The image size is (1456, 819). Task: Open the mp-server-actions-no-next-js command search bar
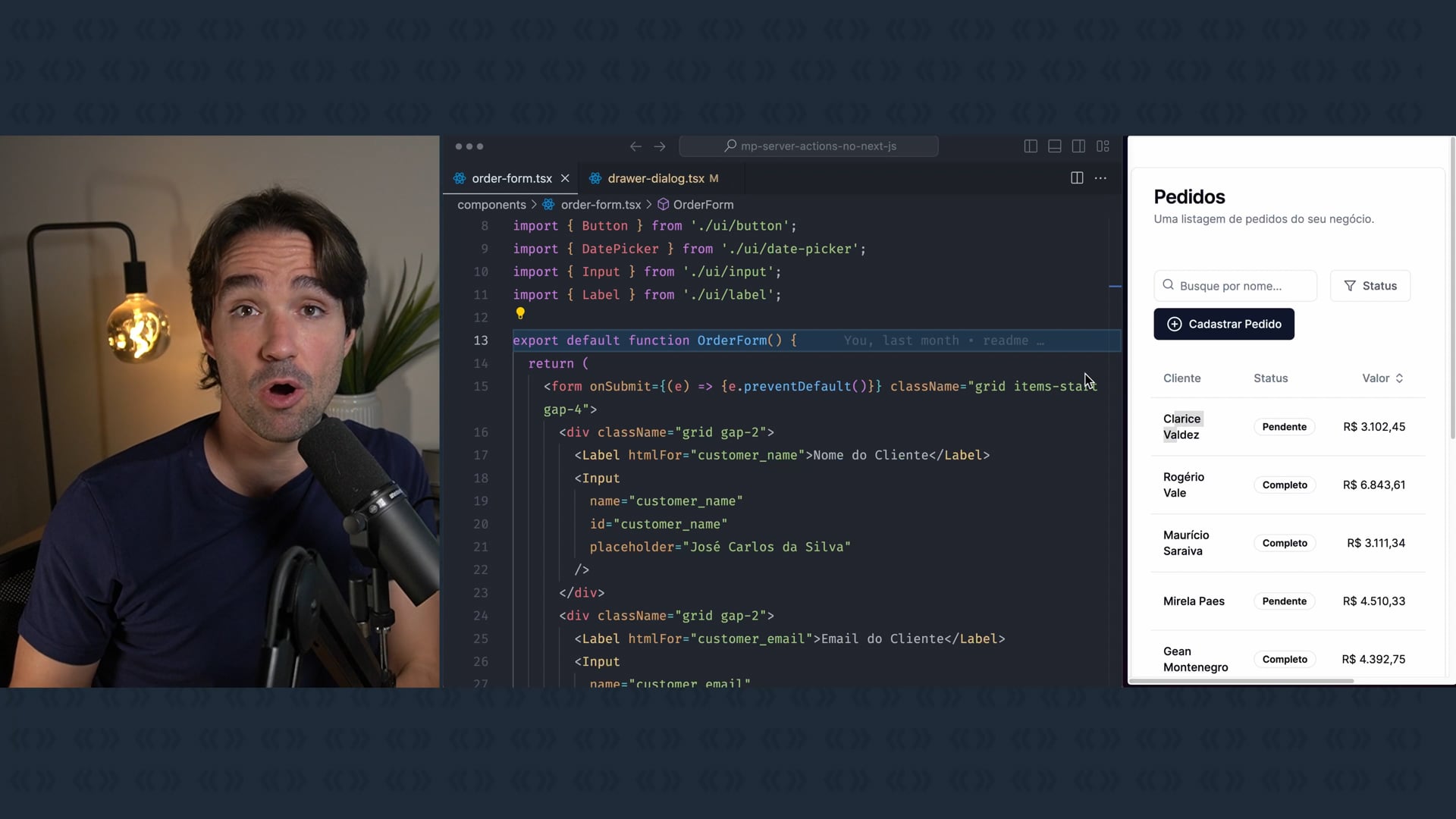[x=808, y=146]
